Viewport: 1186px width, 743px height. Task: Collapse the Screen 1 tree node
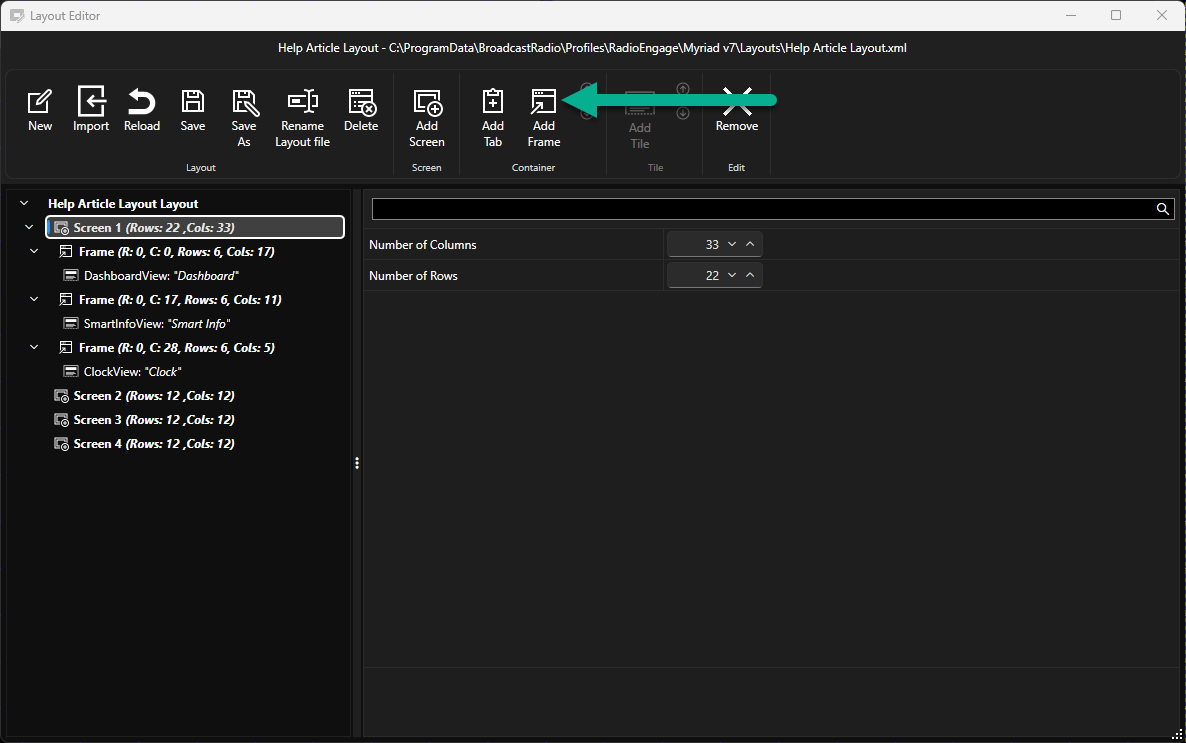click(29, 227)
